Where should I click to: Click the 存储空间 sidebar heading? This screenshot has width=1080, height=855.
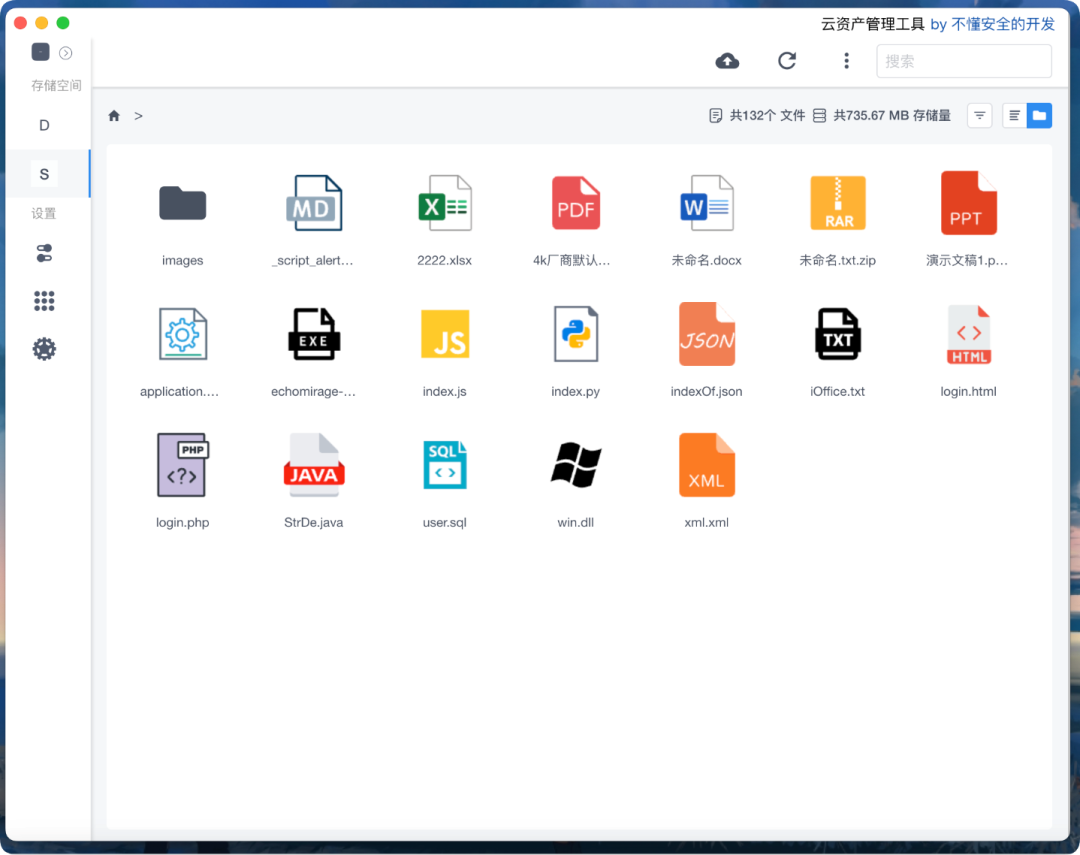(x=56, y=85)
